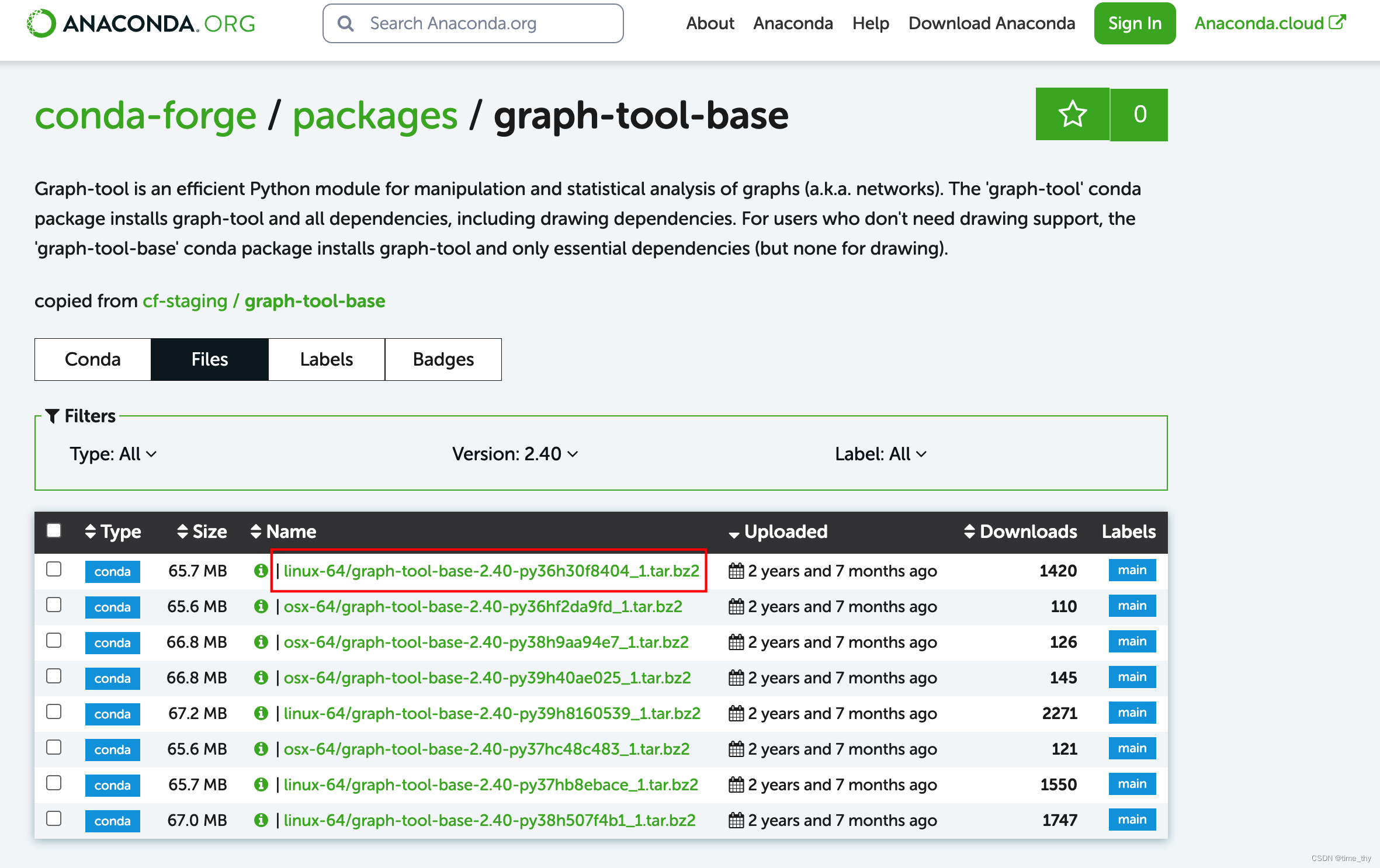
Task: Click the Filters toggle icon
Action: pos(53,414)
